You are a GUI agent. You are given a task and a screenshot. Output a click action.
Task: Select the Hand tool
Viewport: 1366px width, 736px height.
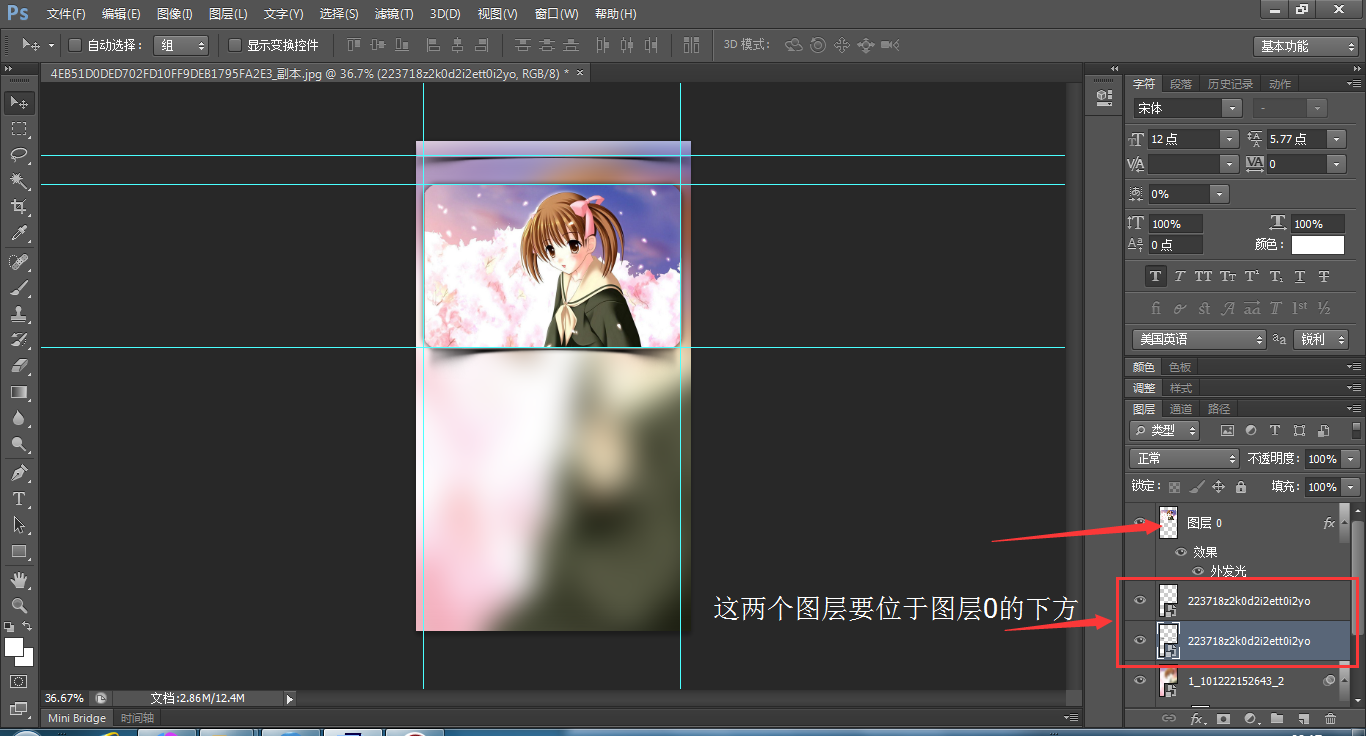19,579
